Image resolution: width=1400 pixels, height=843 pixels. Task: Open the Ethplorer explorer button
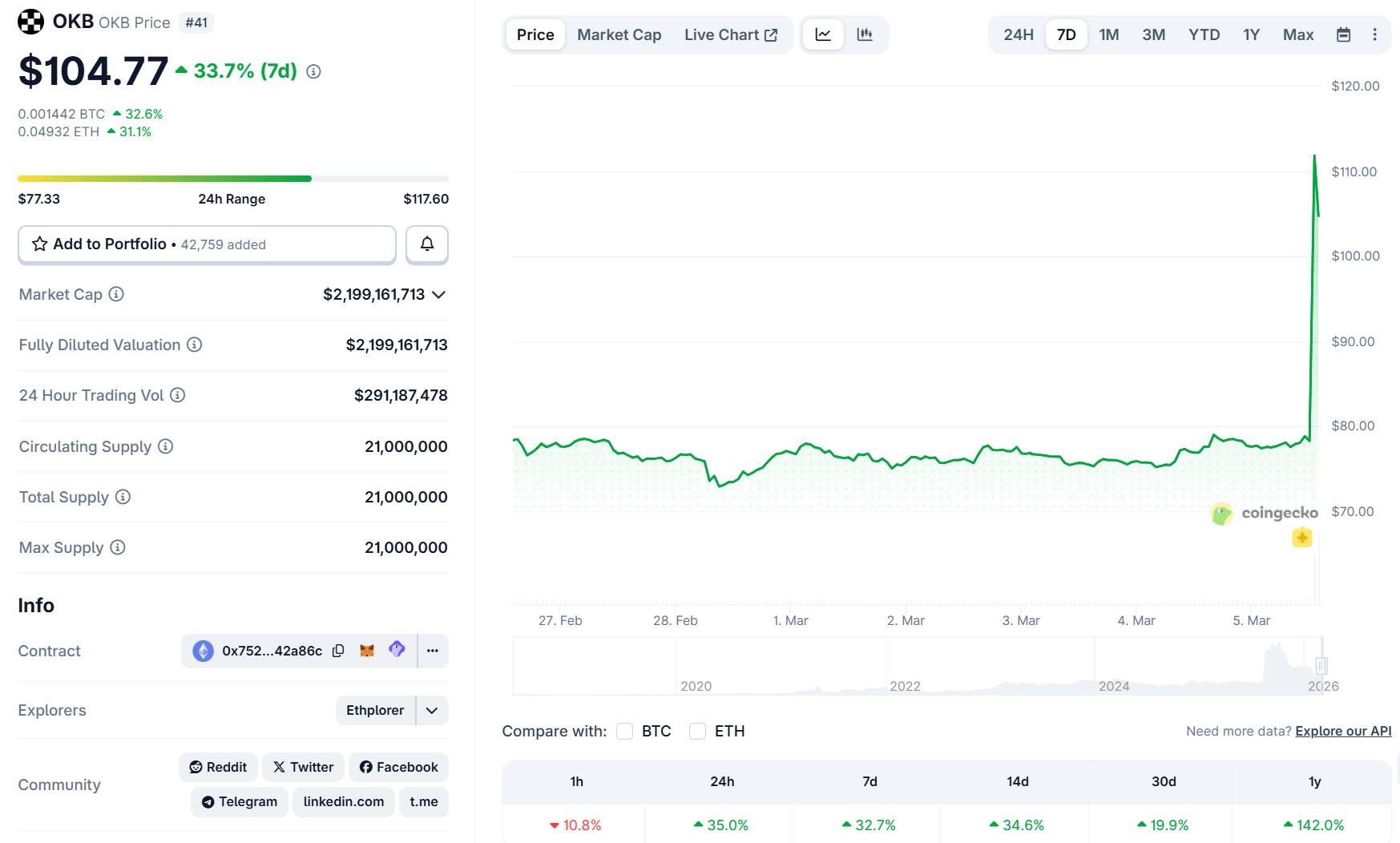point(375,710)
